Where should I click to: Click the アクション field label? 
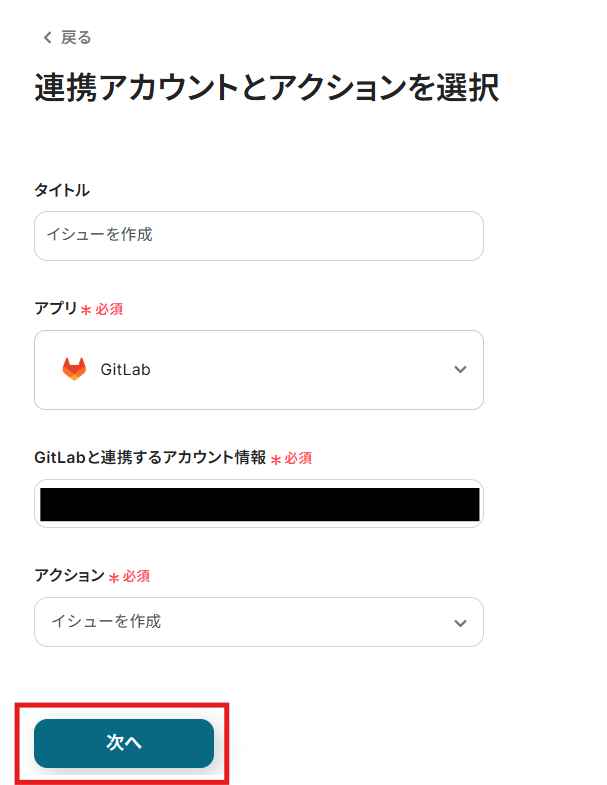(70, 575)
